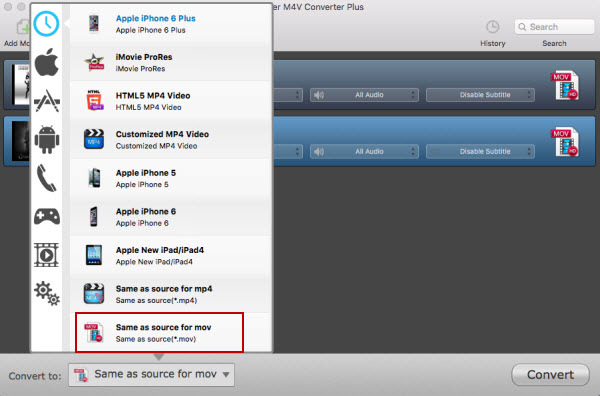The width and height of the screenshot is (600, 396).
Task: Click the Apple iPhone 6 device icon
Action: 94,217
